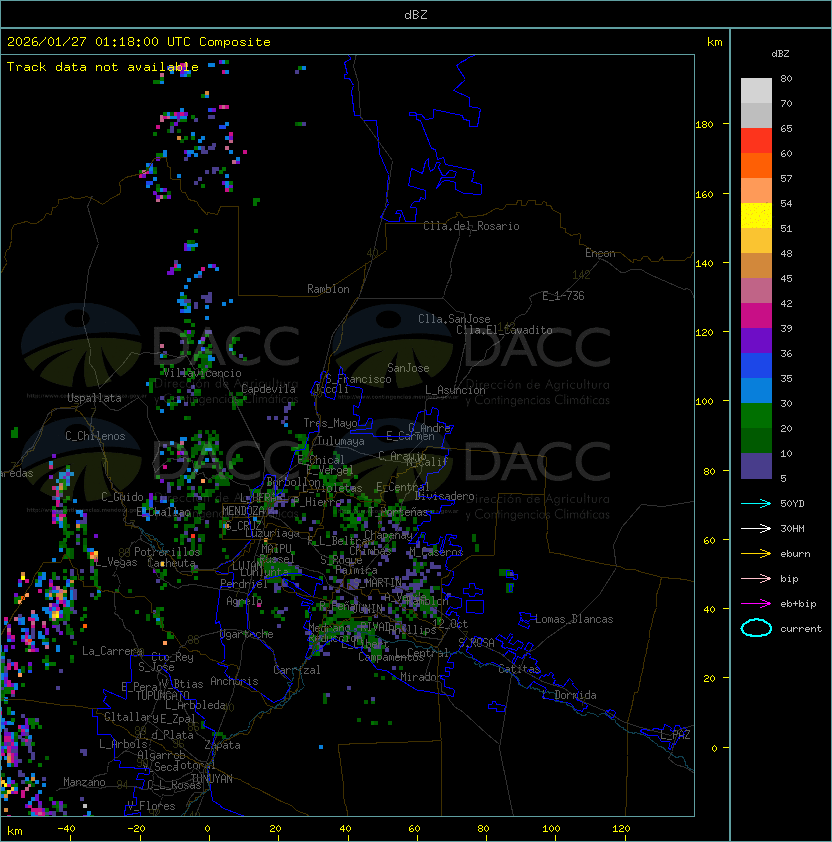Click the cyan current ellipse icon

coord(756,628)
